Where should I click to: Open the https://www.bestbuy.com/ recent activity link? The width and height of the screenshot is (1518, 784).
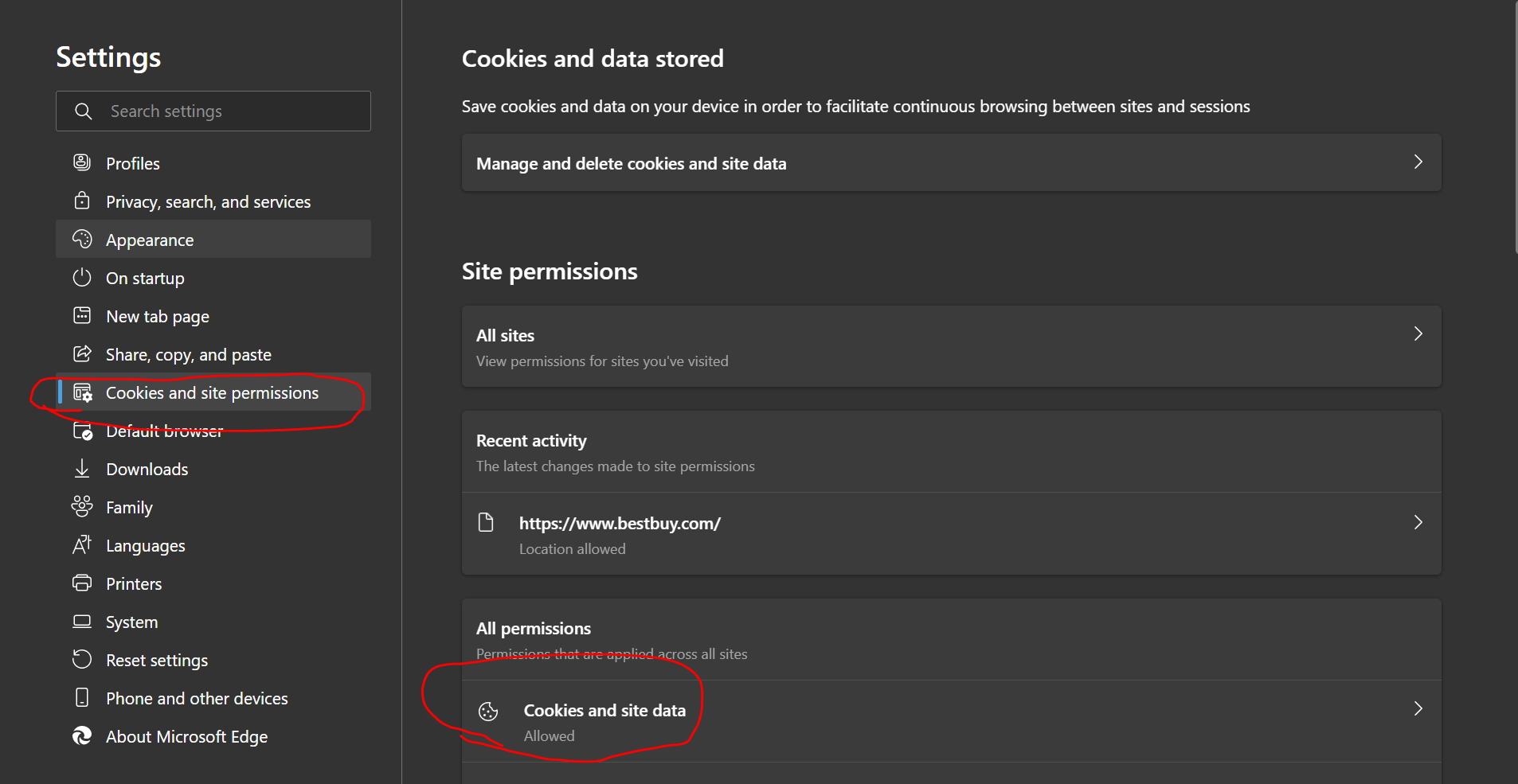tap(620, 524)
